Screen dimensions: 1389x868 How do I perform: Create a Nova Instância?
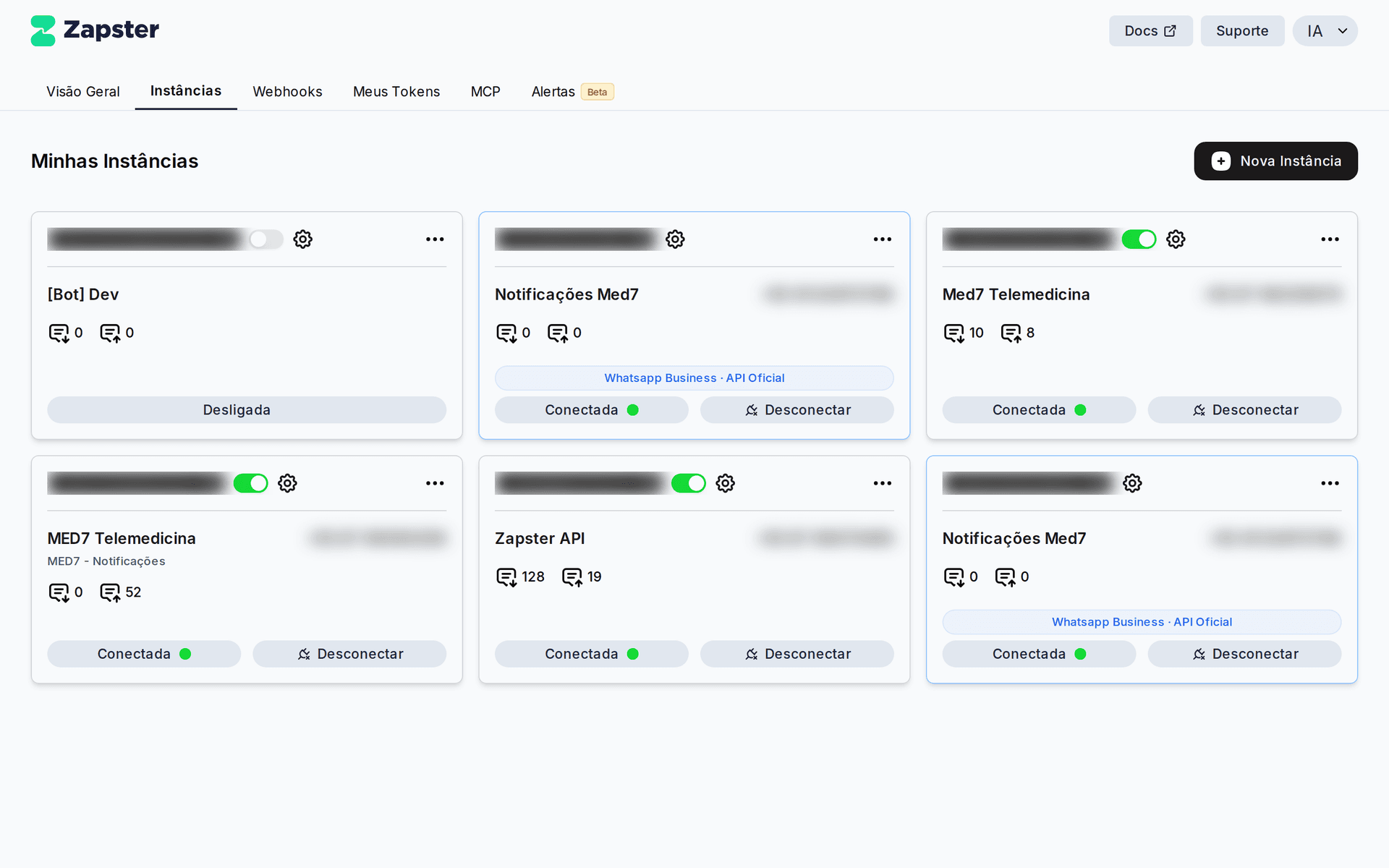click(1275, 161)
